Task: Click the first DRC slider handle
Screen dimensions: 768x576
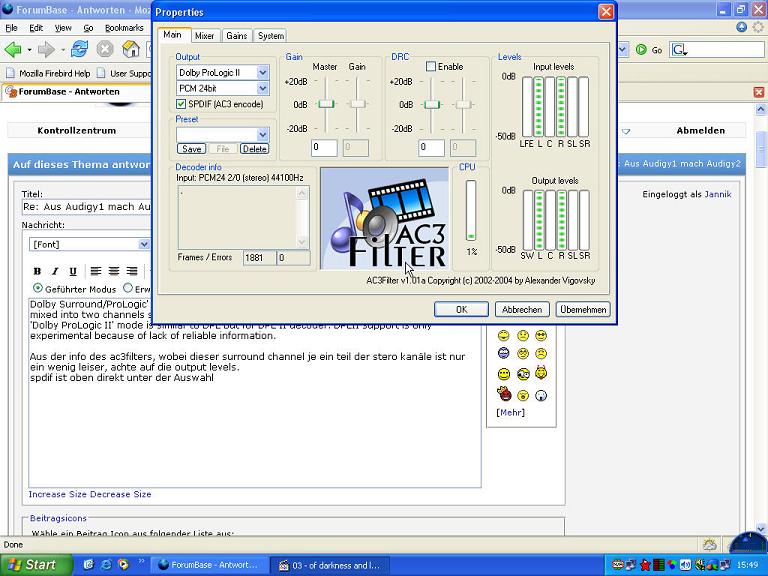Action: pos(432,104)
